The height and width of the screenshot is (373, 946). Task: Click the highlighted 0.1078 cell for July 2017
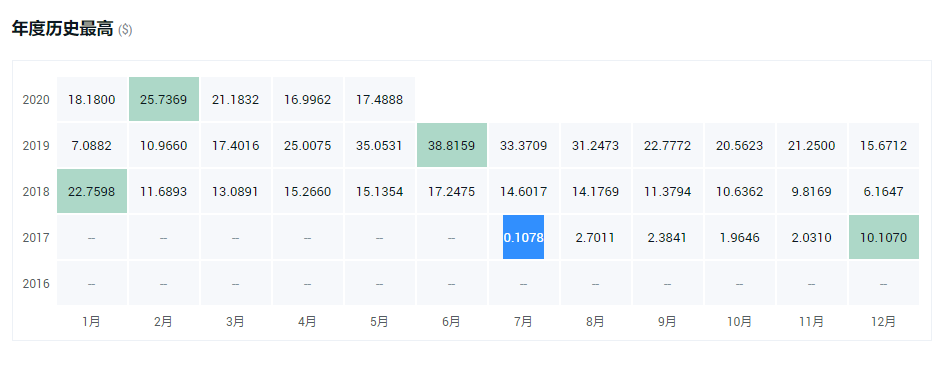pos(523,237)
